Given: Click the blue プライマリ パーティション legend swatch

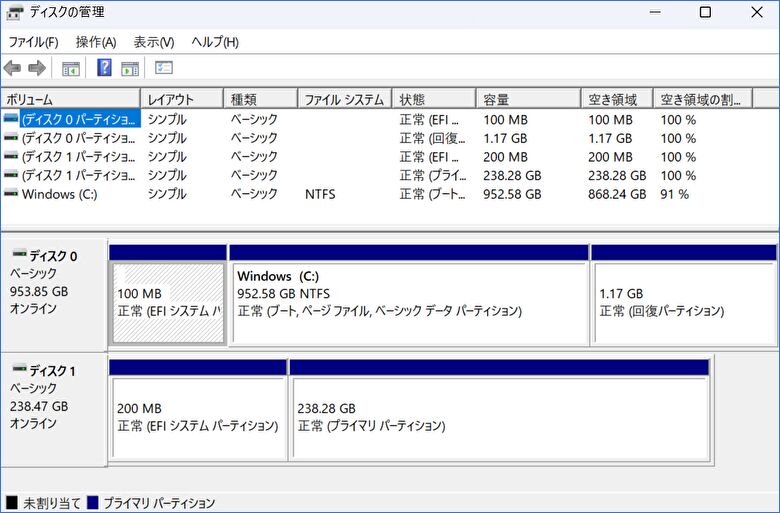Looking at the screenshot, I should (x=93, y=503).
